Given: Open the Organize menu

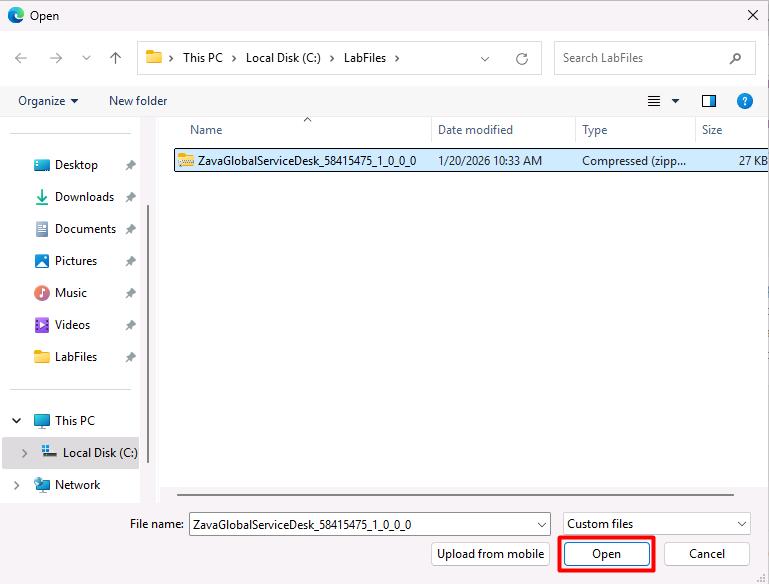Looking at the screenshot, I should coord(48,101).
